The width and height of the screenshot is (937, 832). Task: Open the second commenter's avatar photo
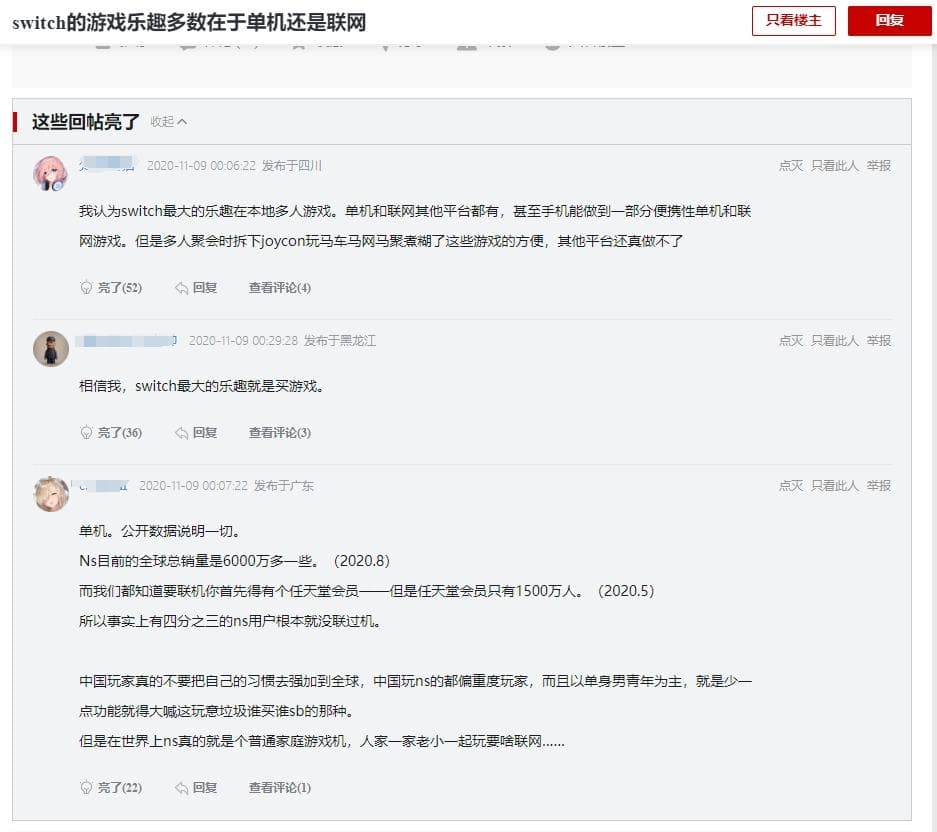pyautogui.click(x=51, y=349)
